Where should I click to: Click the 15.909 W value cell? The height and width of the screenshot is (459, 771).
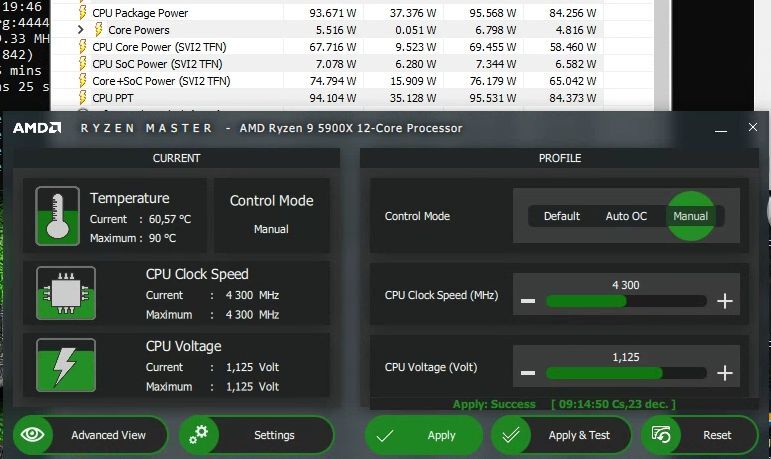413,81
